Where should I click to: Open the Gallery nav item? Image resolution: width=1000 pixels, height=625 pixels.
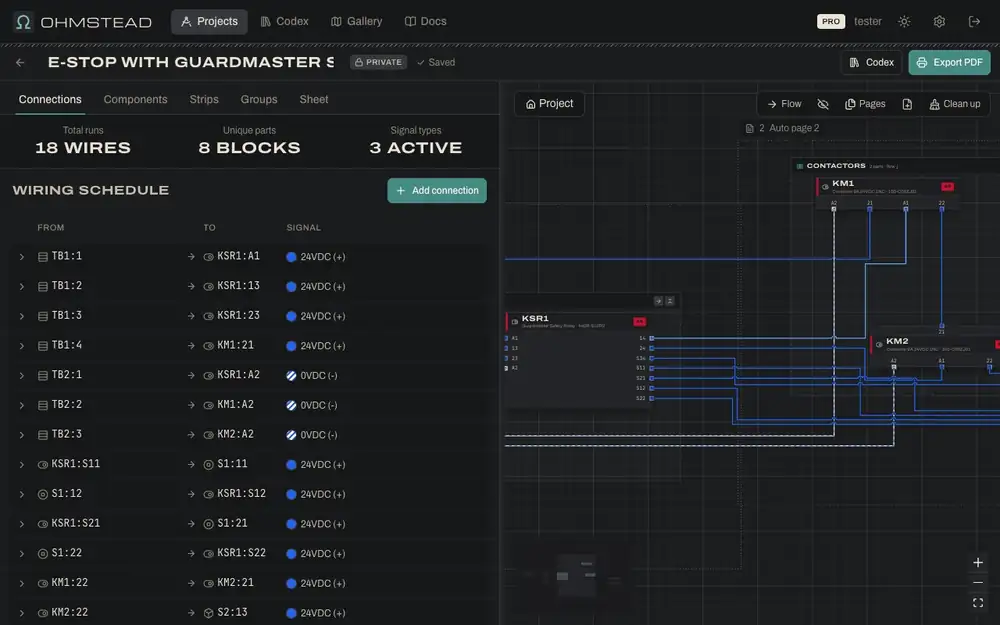(357, 22)
